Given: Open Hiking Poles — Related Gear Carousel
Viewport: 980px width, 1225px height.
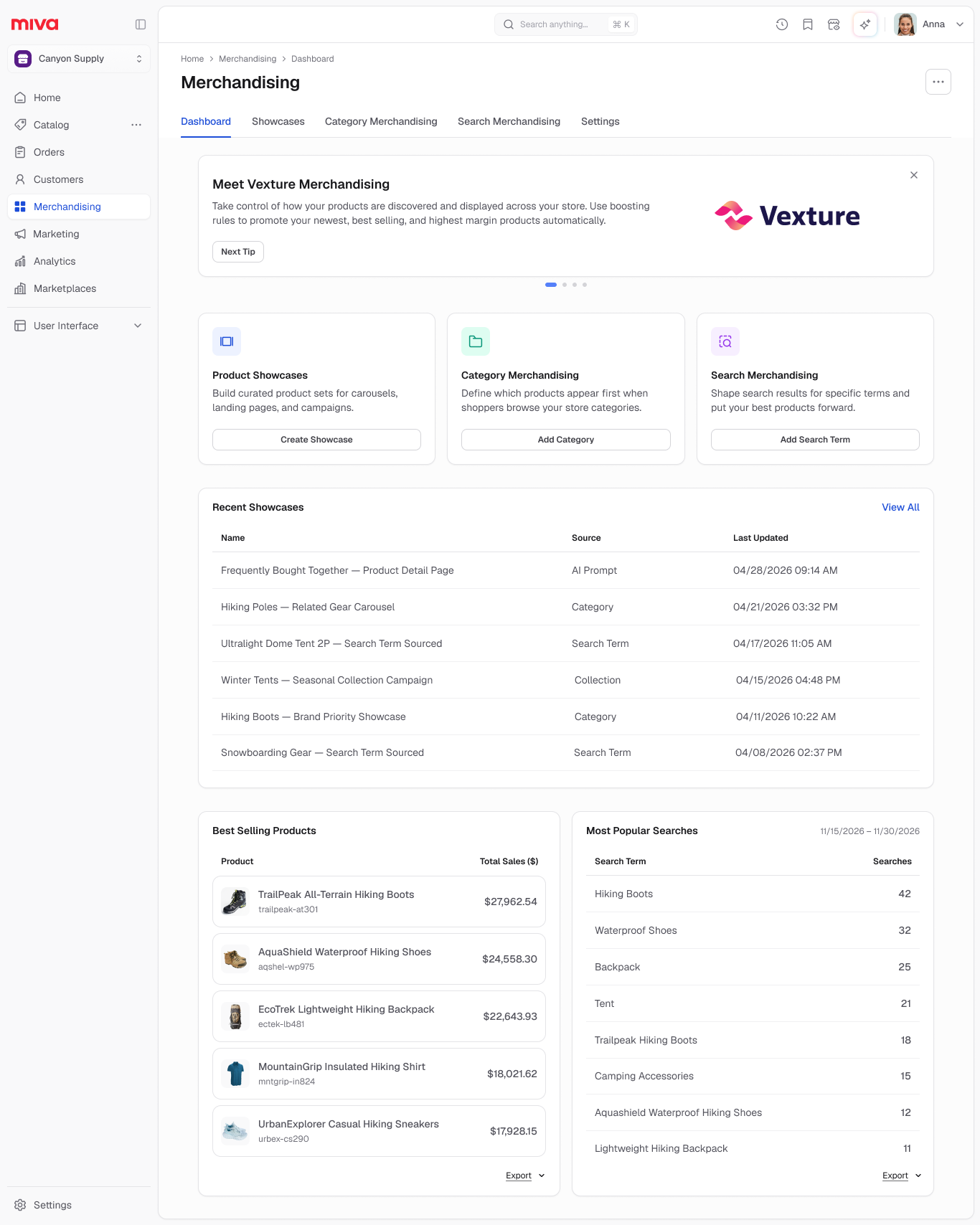Looking at the screenshot, I should point(566,607).
